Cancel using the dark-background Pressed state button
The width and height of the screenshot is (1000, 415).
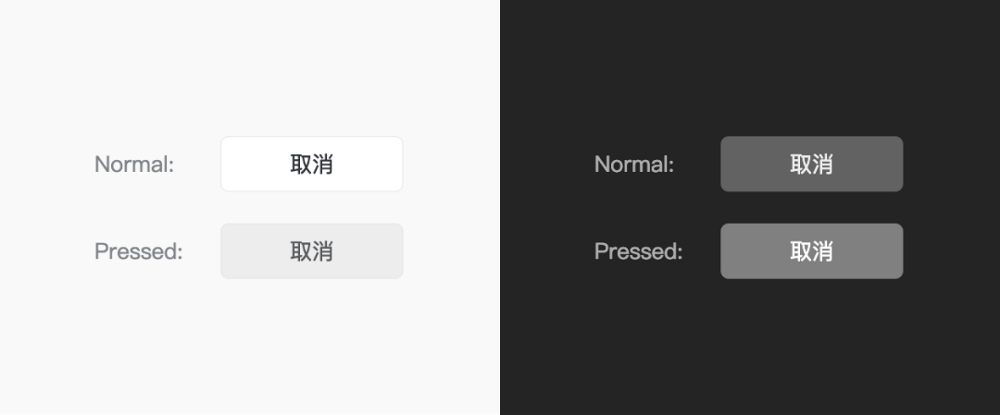point(811,251)
